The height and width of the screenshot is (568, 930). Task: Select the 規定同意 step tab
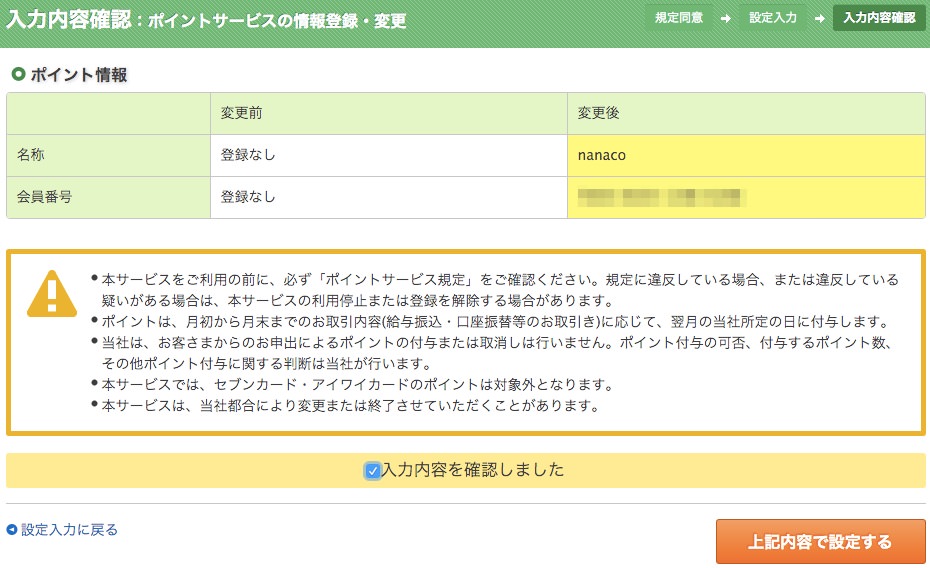point(679,18)
